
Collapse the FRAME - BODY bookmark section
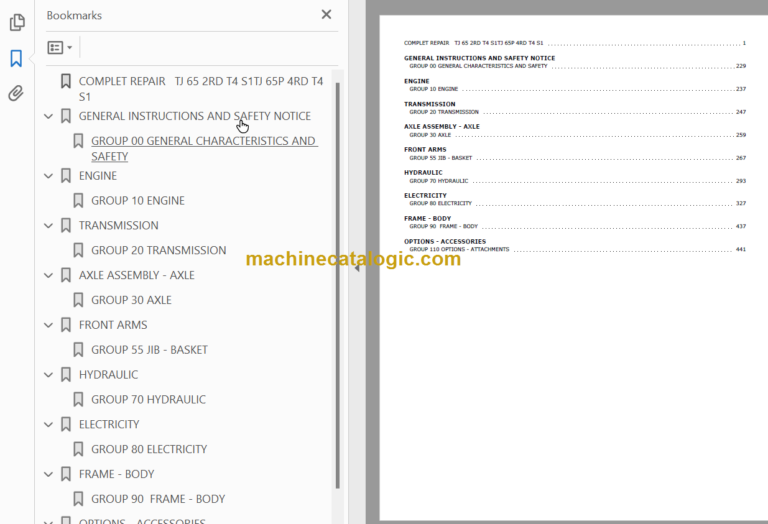coord(48,475)
